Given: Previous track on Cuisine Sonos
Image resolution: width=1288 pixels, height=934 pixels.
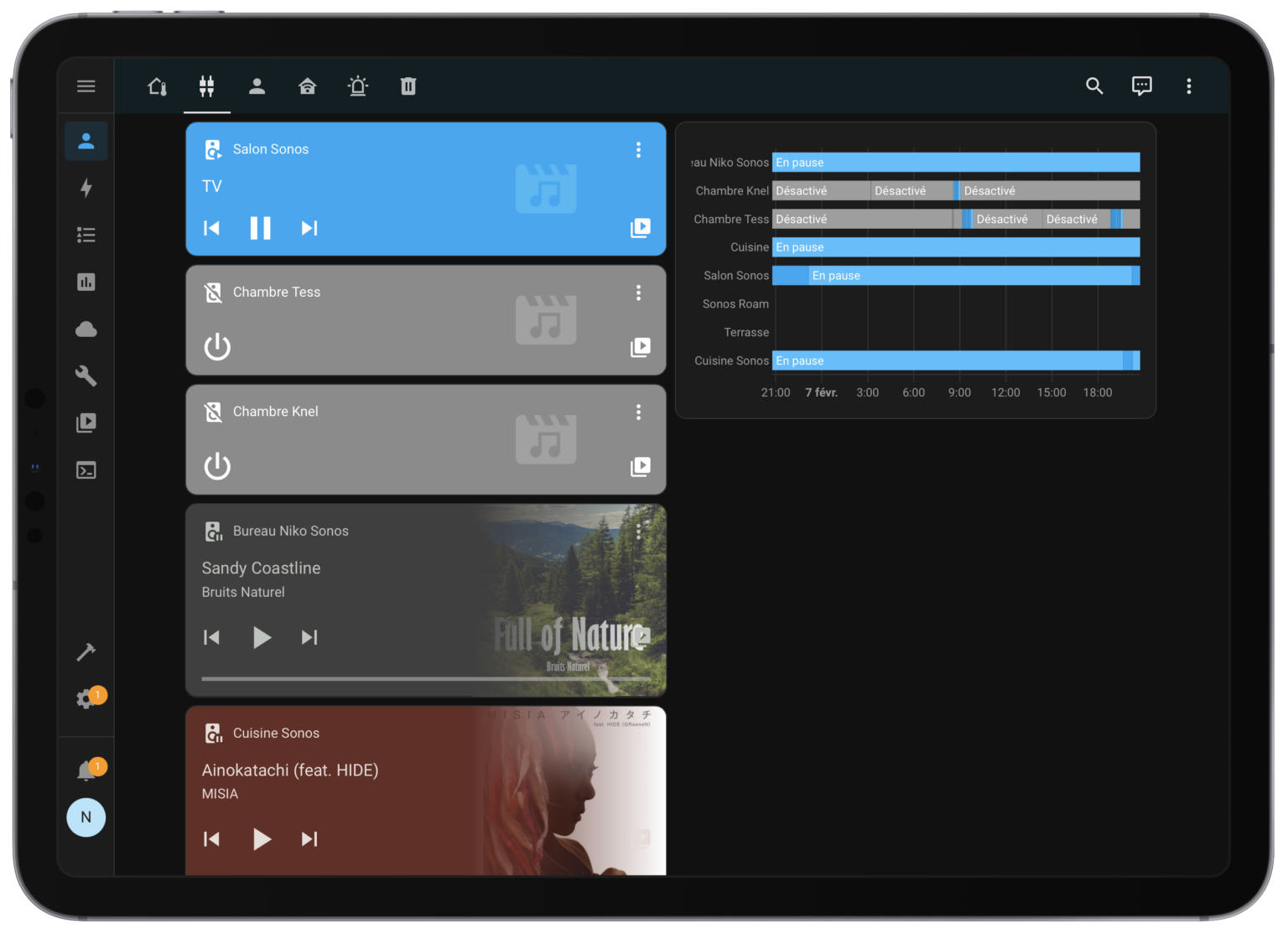Looking at the screenshot, I should pos(211,838).
